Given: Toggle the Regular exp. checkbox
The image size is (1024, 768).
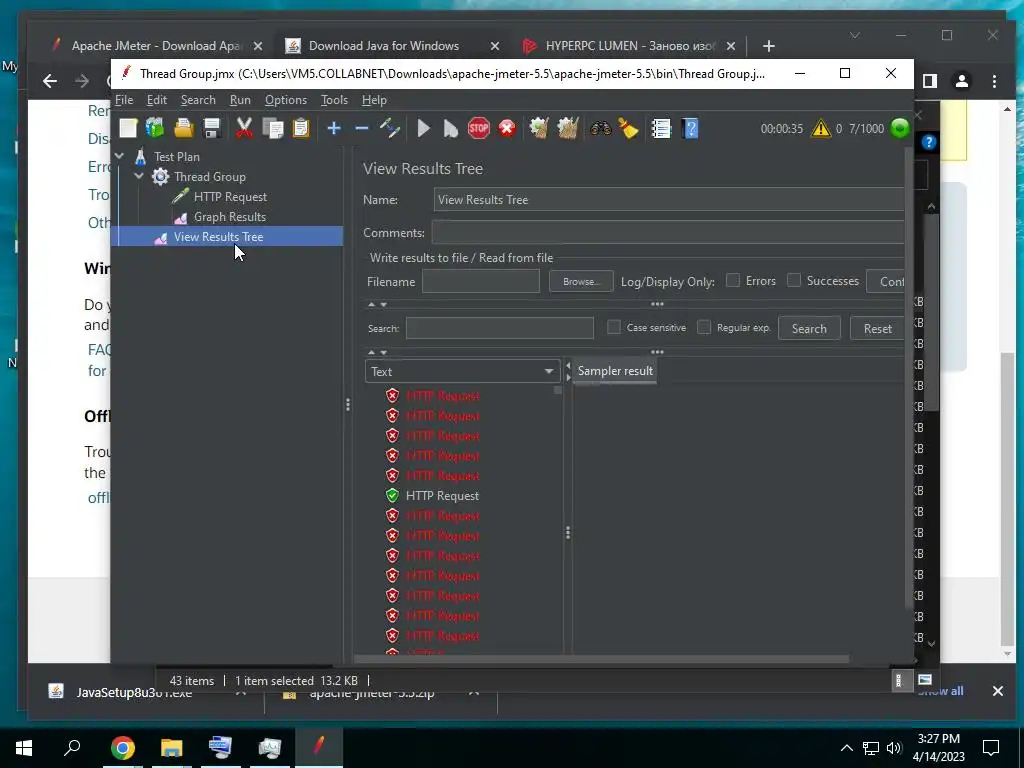Looking at the screenshot, I should pos(703,327).
